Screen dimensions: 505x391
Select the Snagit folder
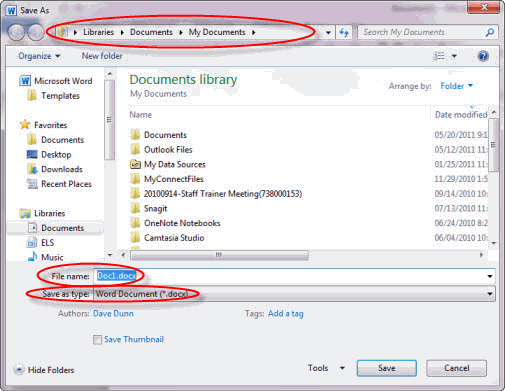[x=149, y=208]
